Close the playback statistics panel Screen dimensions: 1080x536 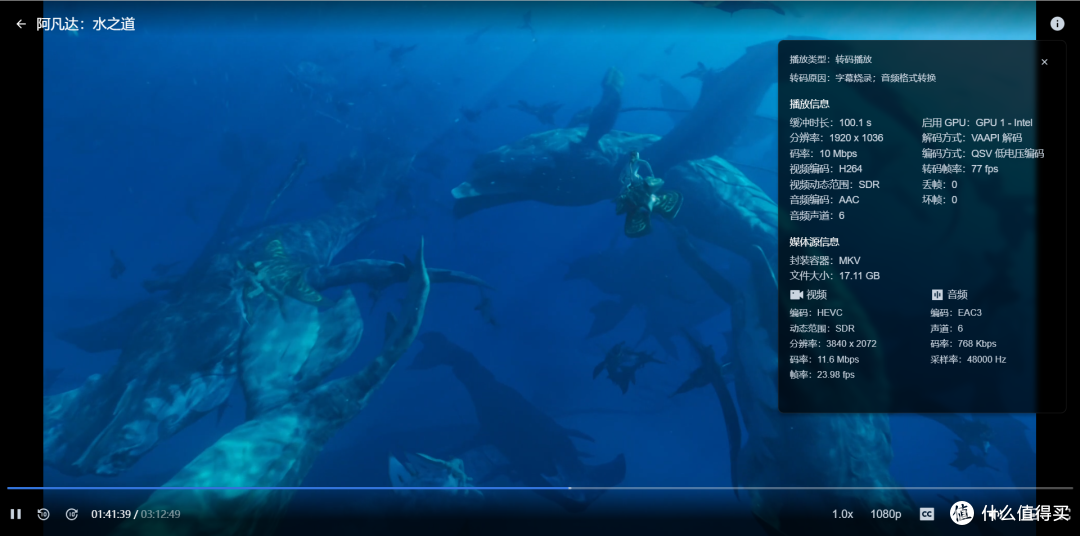[x=1044, y=62]
